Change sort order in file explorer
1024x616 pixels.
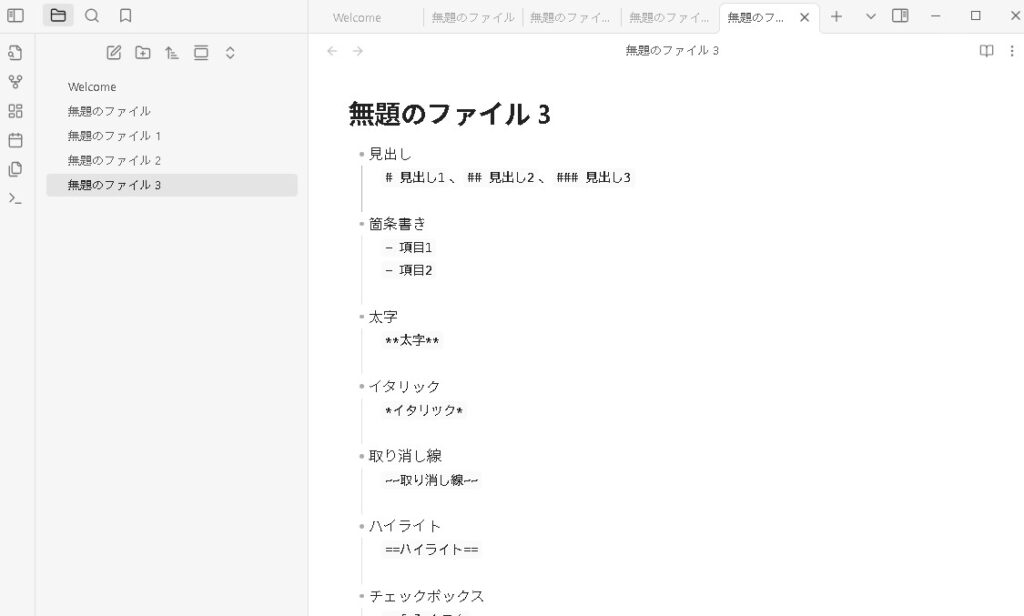[x=172, y=53]
